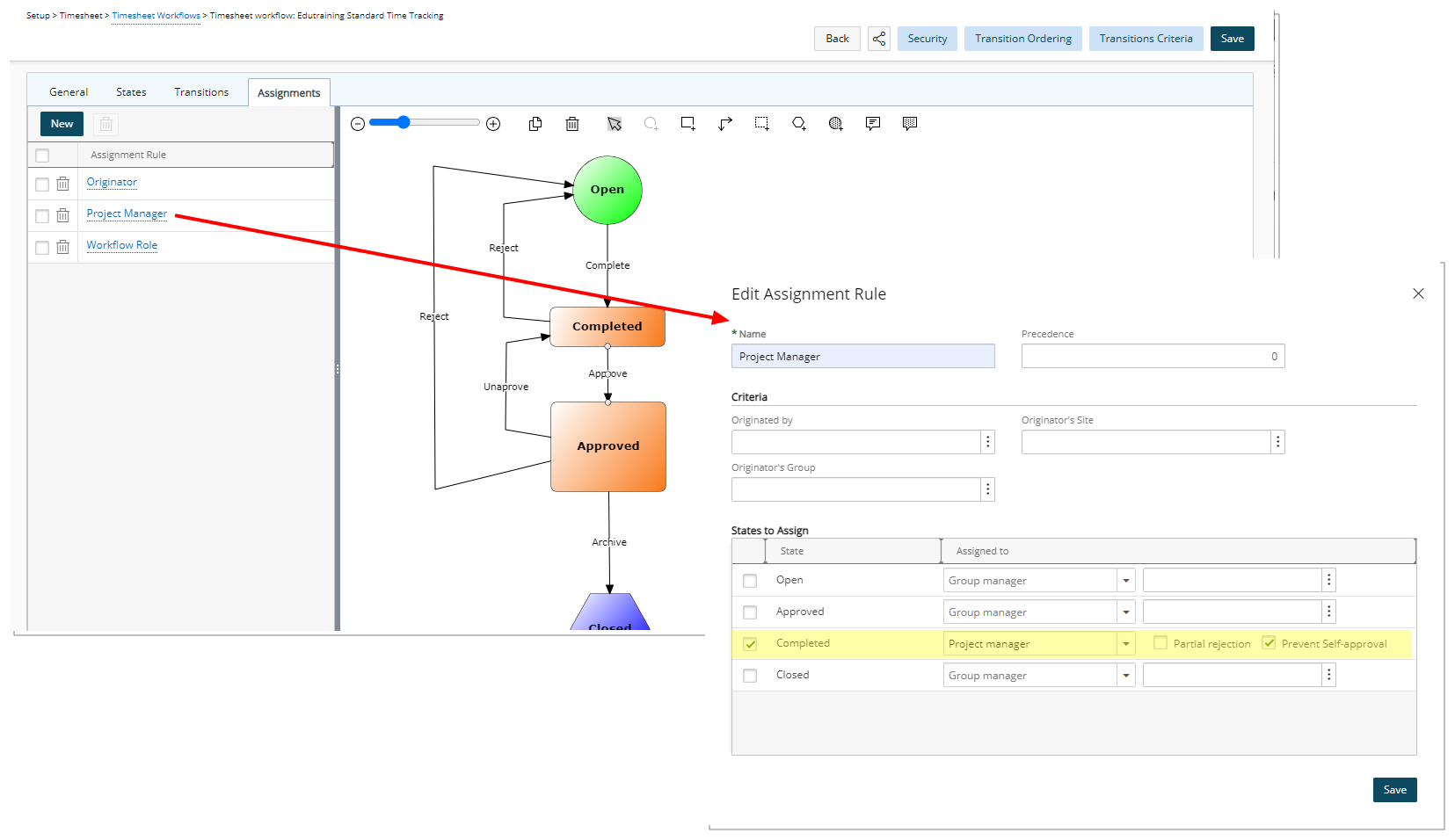Click the copy icon in diagram toolbar
Viewport: 1455px width, 840px height.
click(x=535, y=124)
